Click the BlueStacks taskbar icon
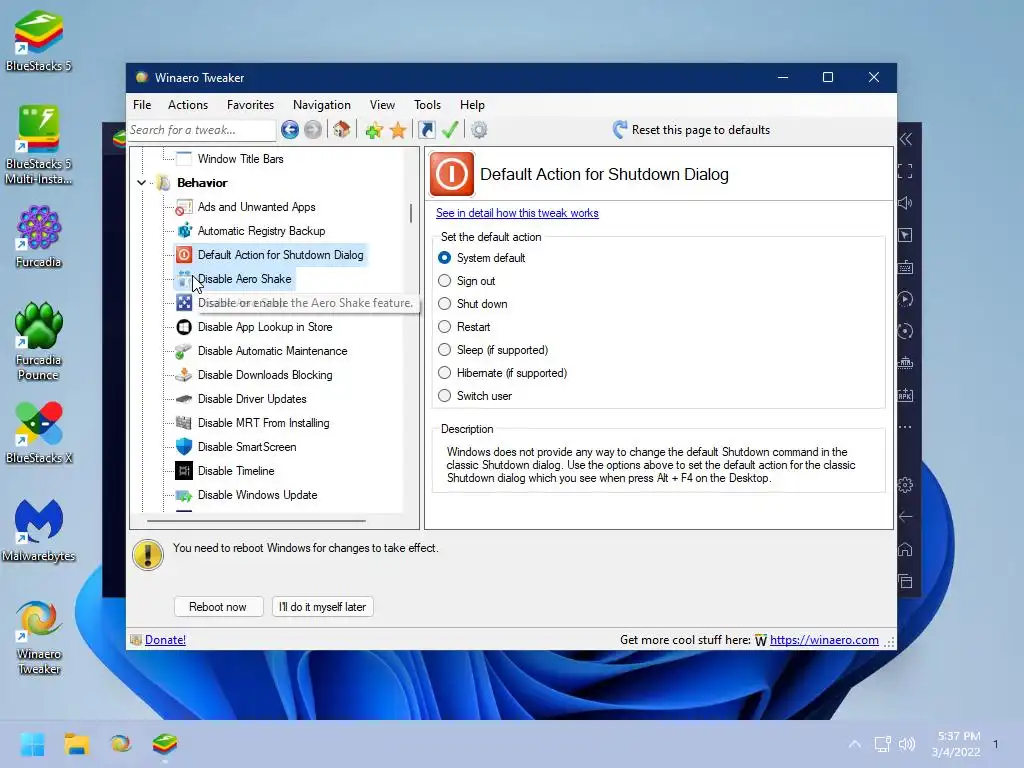This screenshot has height=768, width=1024. 165,744
